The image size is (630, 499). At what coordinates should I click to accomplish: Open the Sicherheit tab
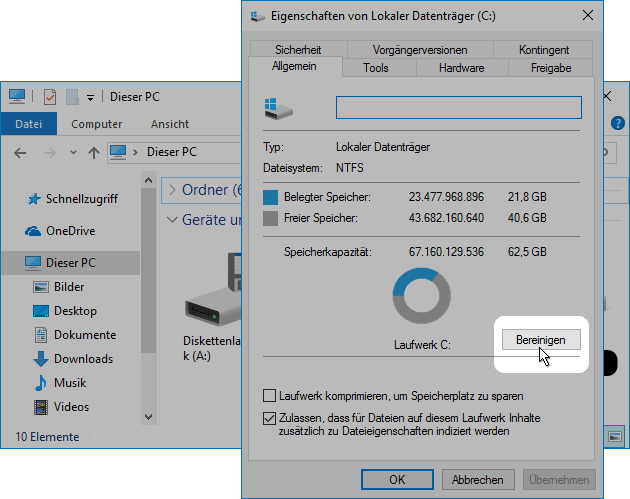click(298, 50)
